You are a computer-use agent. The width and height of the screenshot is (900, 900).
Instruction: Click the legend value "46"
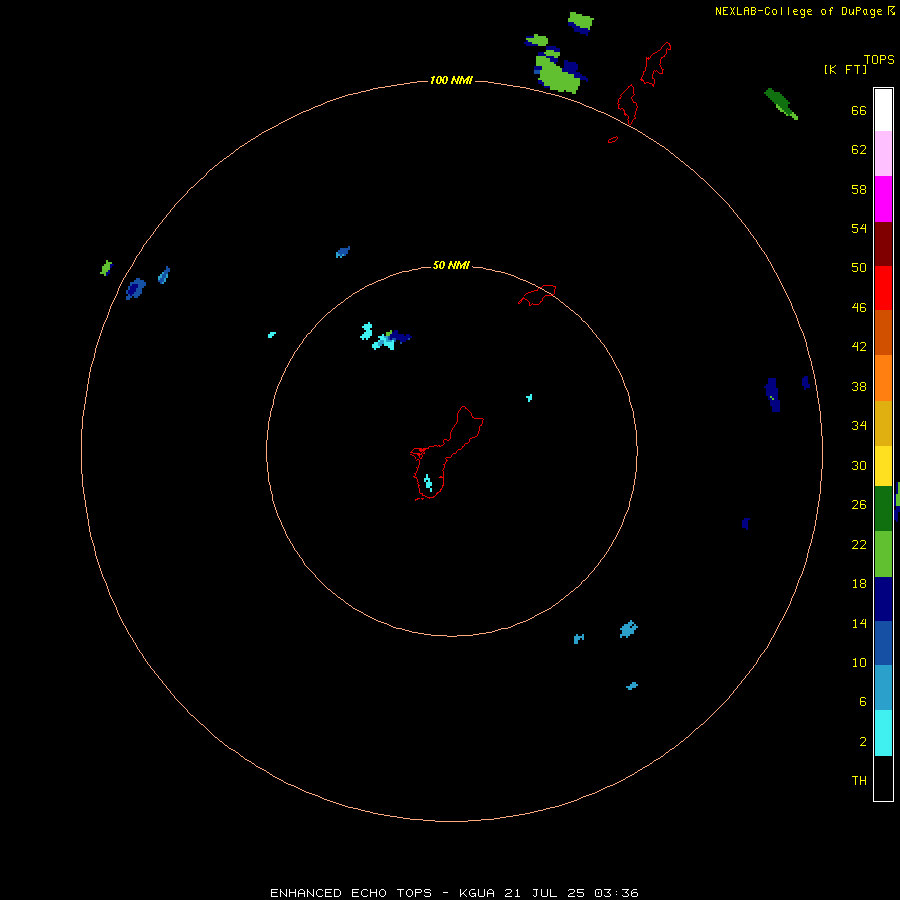(x=859, y=308)
